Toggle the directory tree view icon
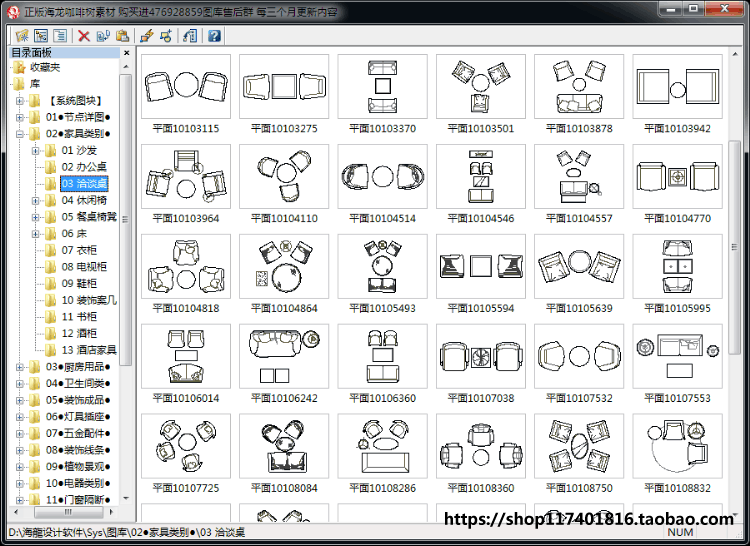 point(41,35)
